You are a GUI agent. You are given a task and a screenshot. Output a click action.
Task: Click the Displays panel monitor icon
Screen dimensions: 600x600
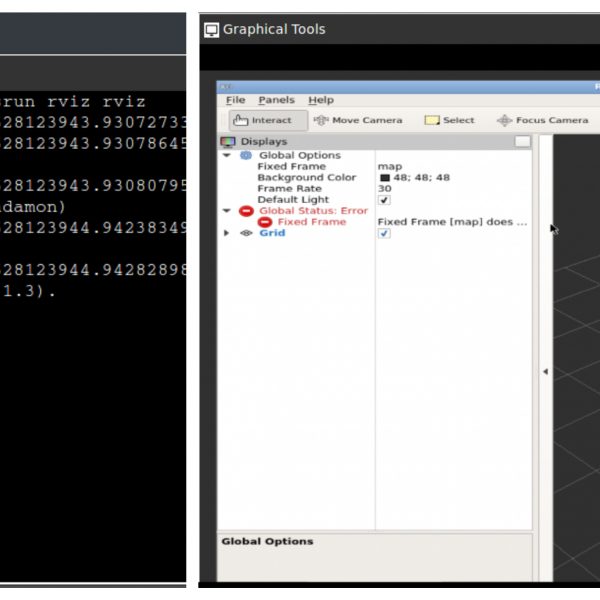click(x=228, y=142)
